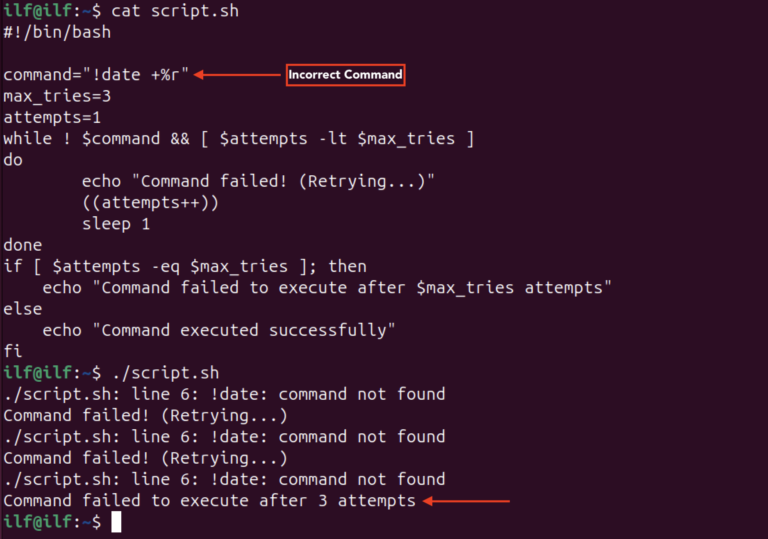
Task: Click the first 'command not found' error line
Action: click(x=224, y=394)
